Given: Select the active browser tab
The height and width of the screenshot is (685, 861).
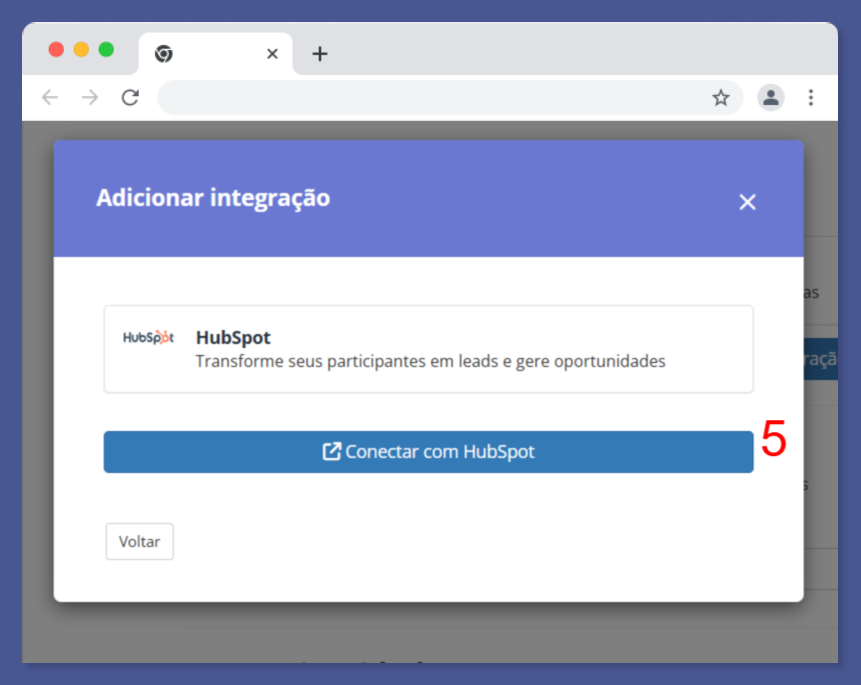Looking at the screenshot, I should [215, 54].
